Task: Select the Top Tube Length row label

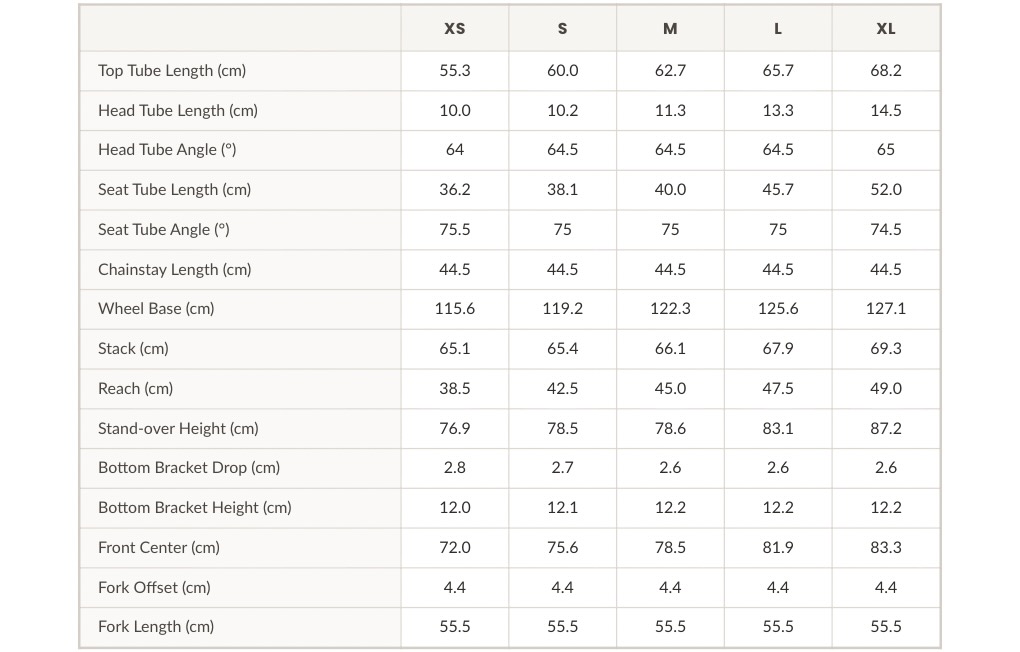Action: [x=172, y=70]
